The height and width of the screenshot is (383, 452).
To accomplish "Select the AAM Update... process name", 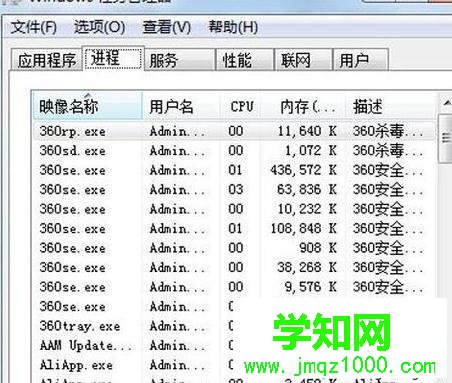I will (86, 345).
